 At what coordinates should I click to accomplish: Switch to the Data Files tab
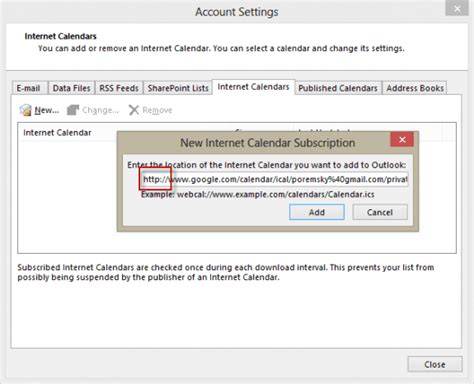[72, 88]
